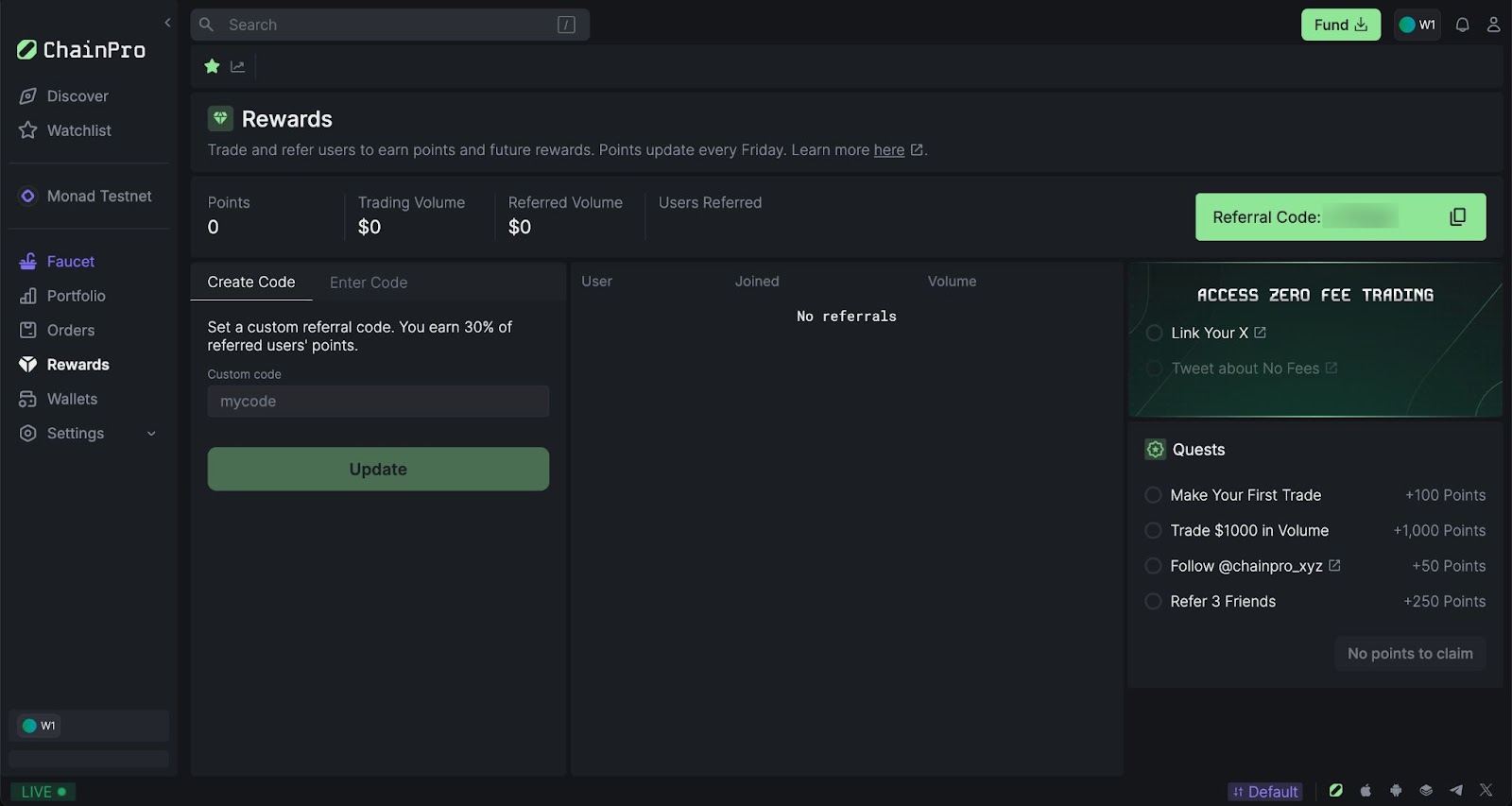Click the W1 wallet chip in sidebar
The height and width of the screenshot is (806, 1512).
coord(39,726)
